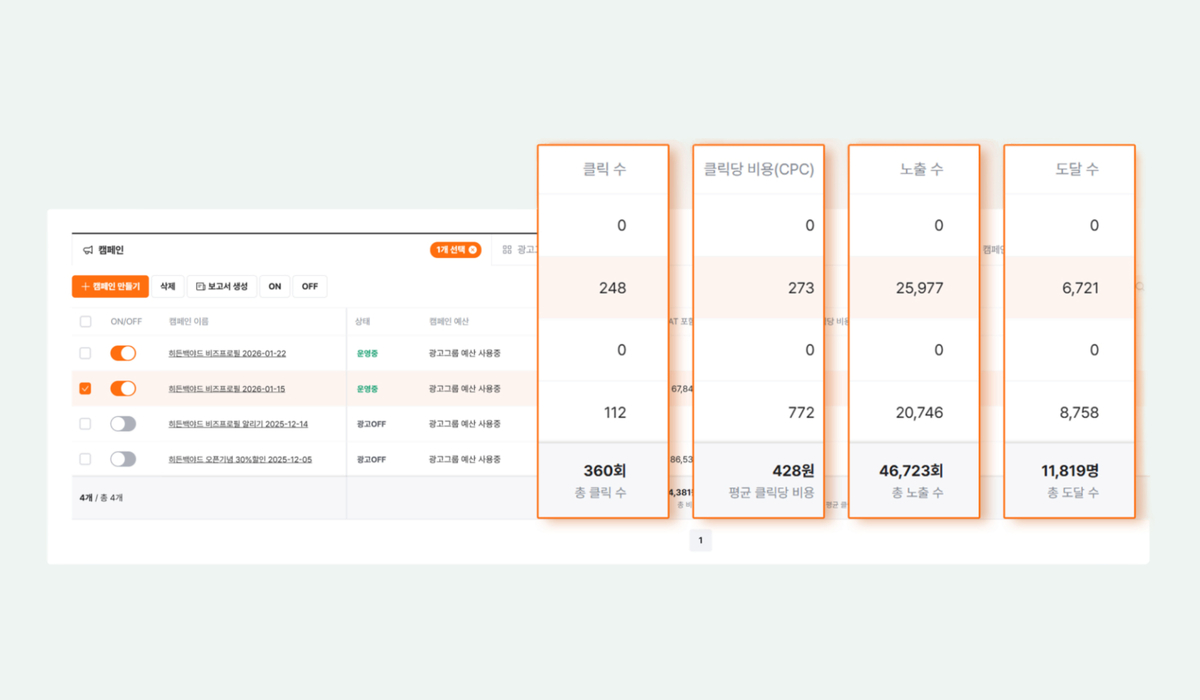Uncheck the 비즈프로필 2026-01-15 campaign checkbox
This screenshot has width=1200, height=700.
85,388
